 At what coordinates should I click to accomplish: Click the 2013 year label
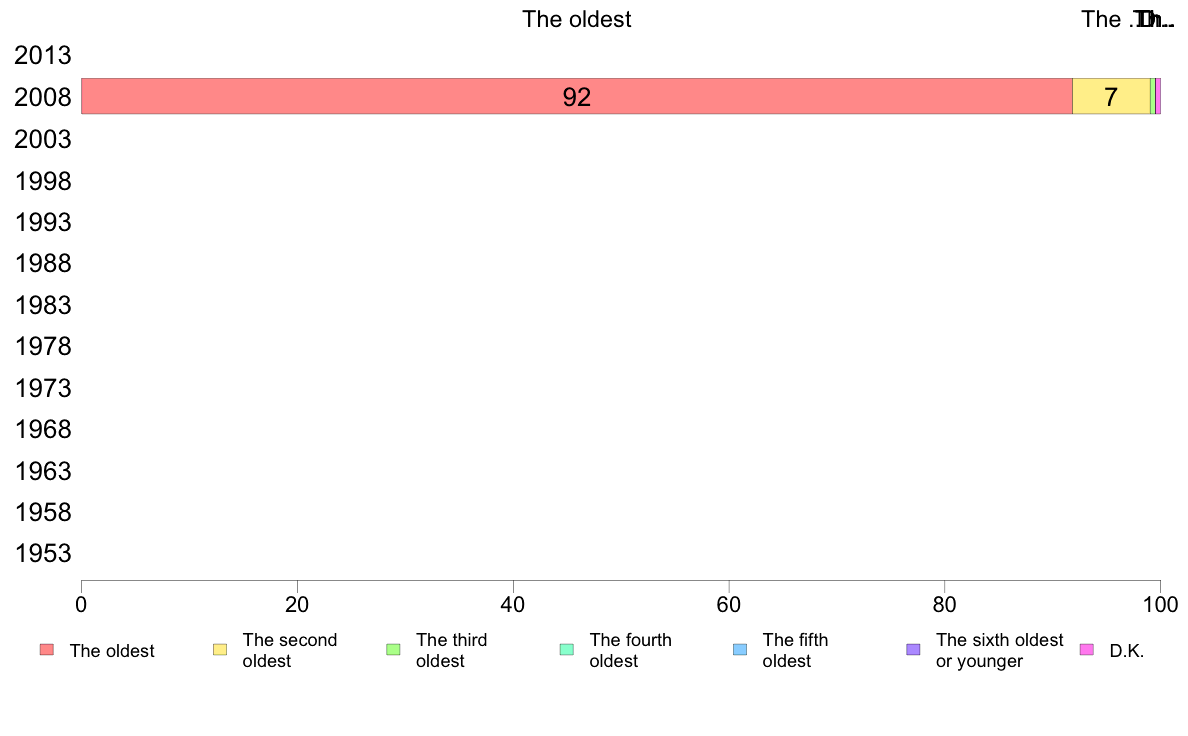(x=42, y=55)
